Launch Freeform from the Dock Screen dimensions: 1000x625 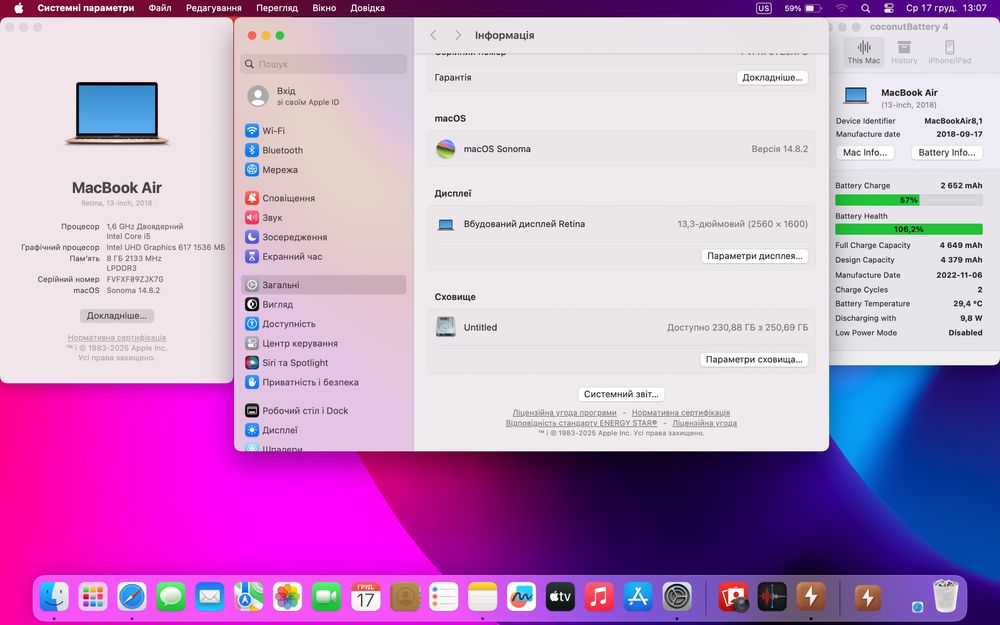click(521, 598)
